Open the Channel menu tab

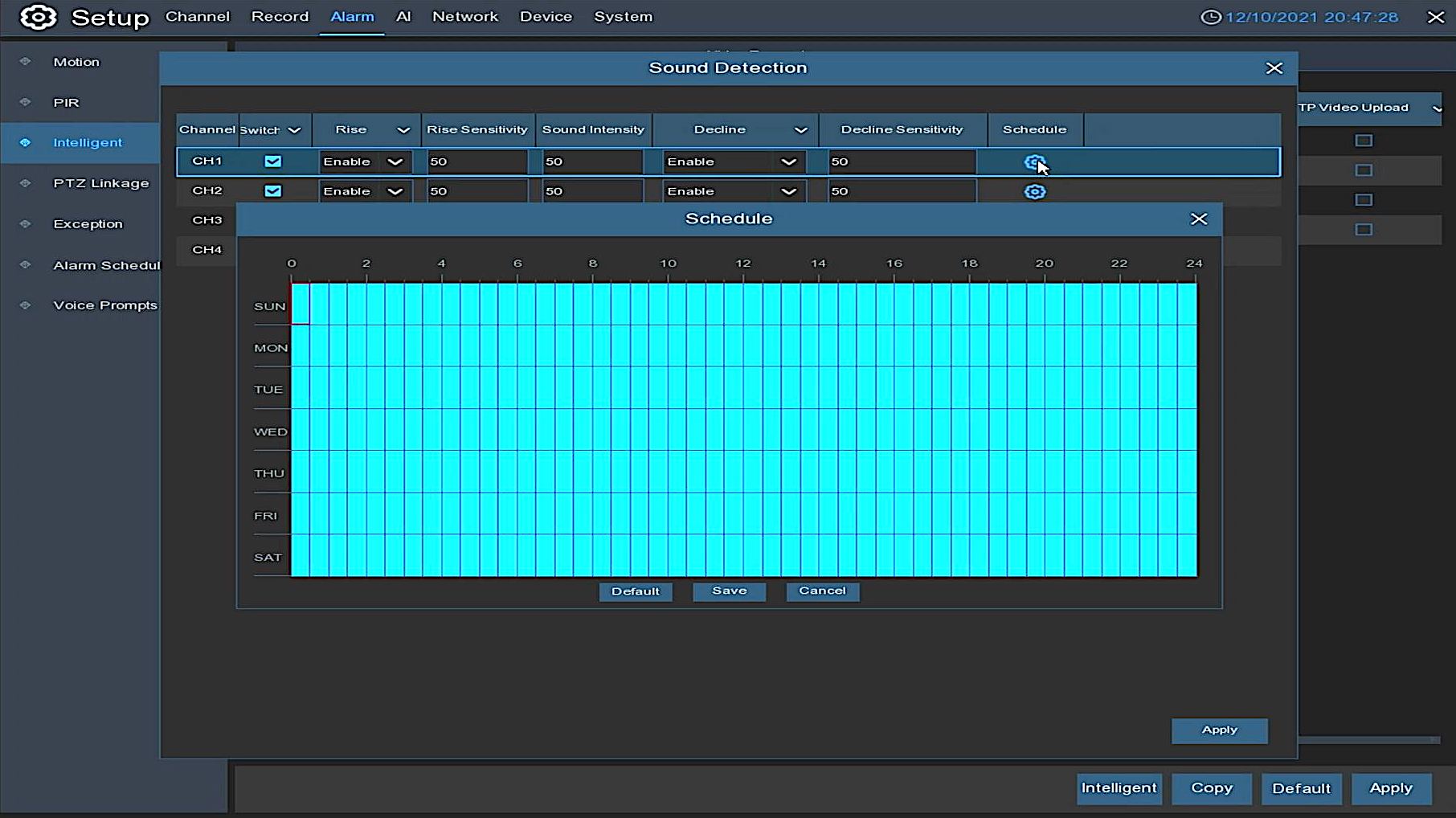click(197, 16)
